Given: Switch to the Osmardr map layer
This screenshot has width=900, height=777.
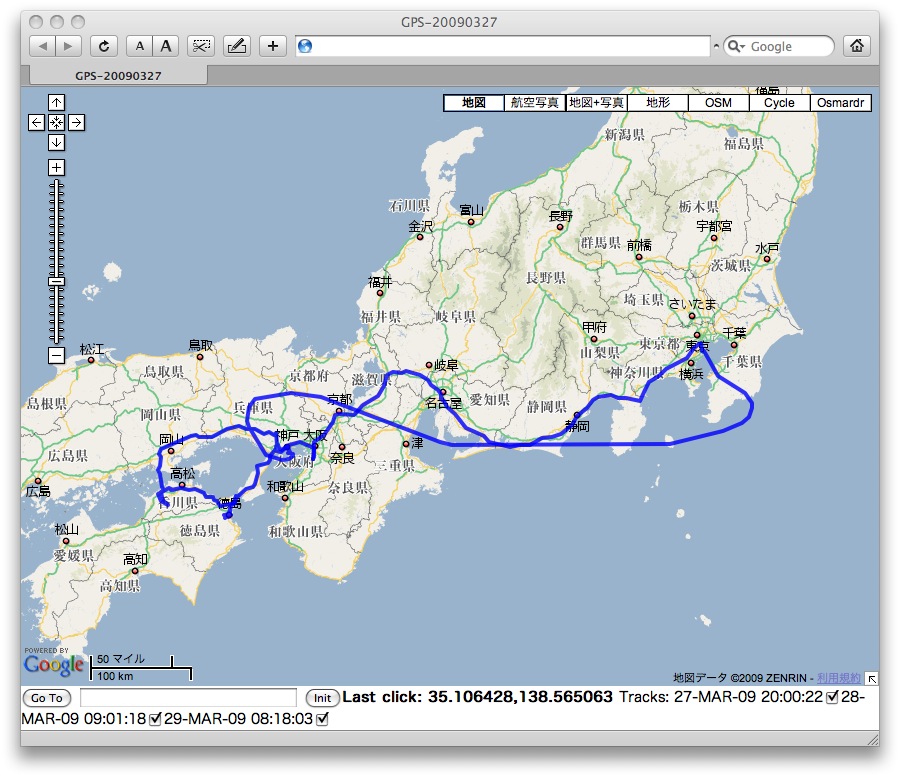Looking at the screenshot, I should [841, 103].
